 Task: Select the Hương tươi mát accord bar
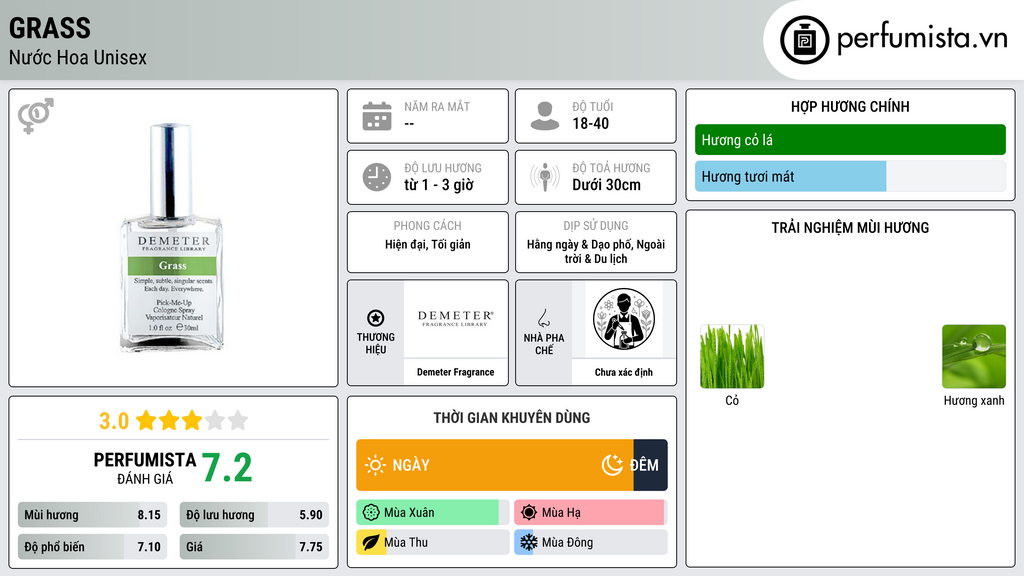click(850, 176)
